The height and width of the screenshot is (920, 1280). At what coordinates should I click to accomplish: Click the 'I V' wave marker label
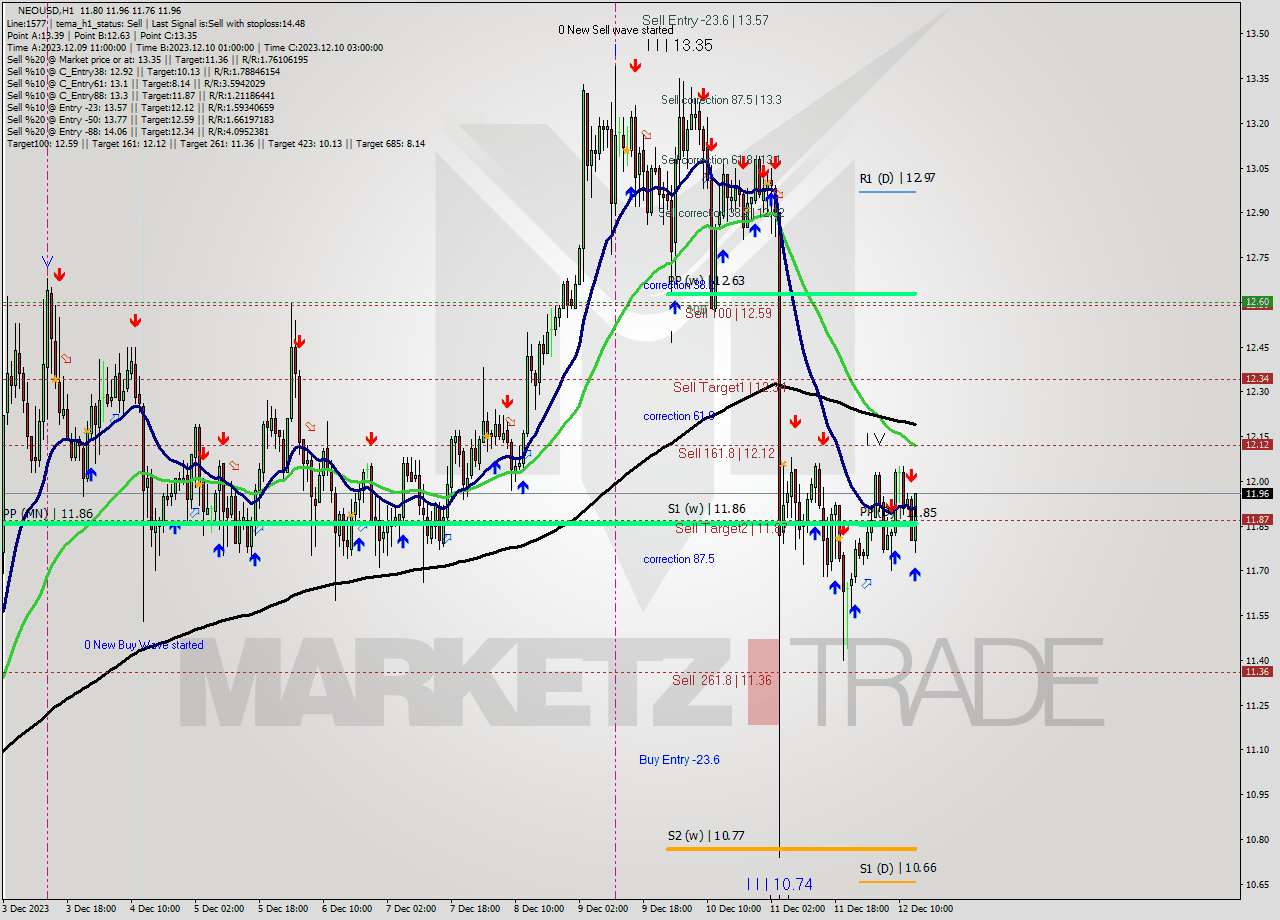pos(875,439)
